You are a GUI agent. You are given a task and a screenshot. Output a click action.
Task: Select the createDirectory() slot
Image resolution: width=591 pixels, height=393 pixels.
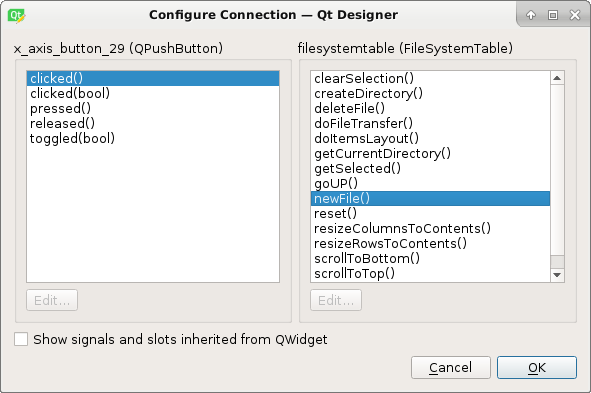pos(430,93)
